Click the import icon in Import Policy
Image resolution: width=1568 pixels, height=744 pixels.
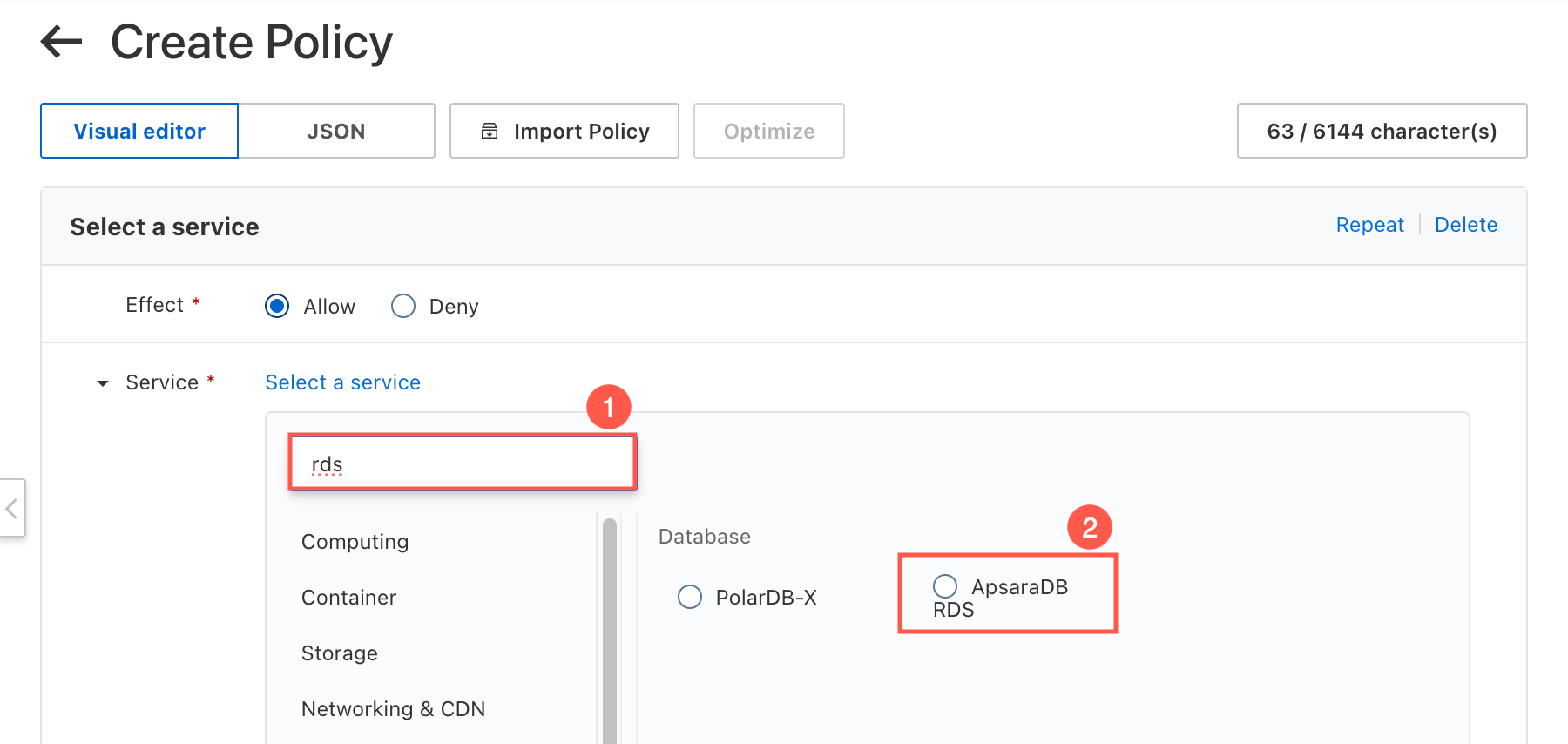[x=490, y=132]
